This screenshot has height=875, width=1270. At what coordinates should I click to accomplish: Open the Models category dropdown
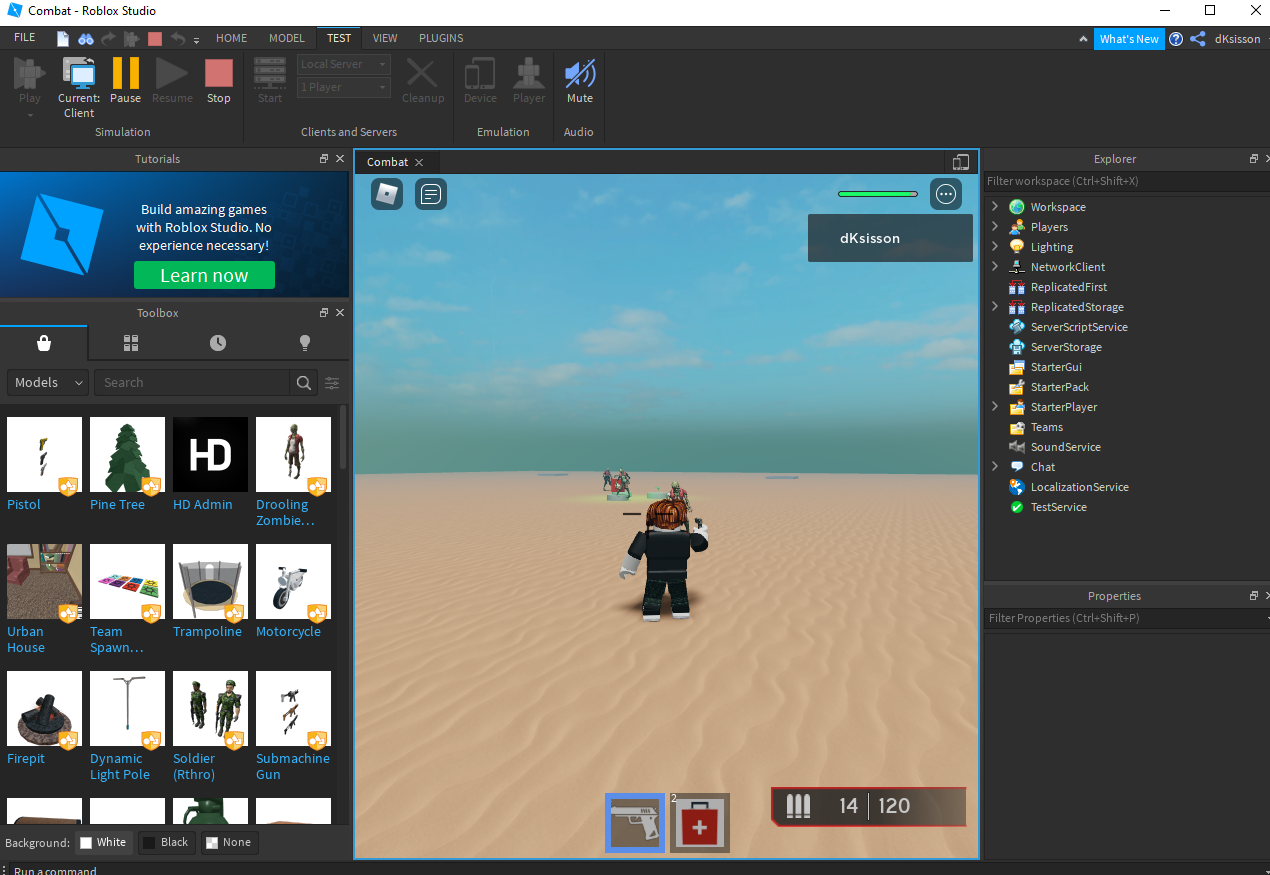(x=48, y=383)
